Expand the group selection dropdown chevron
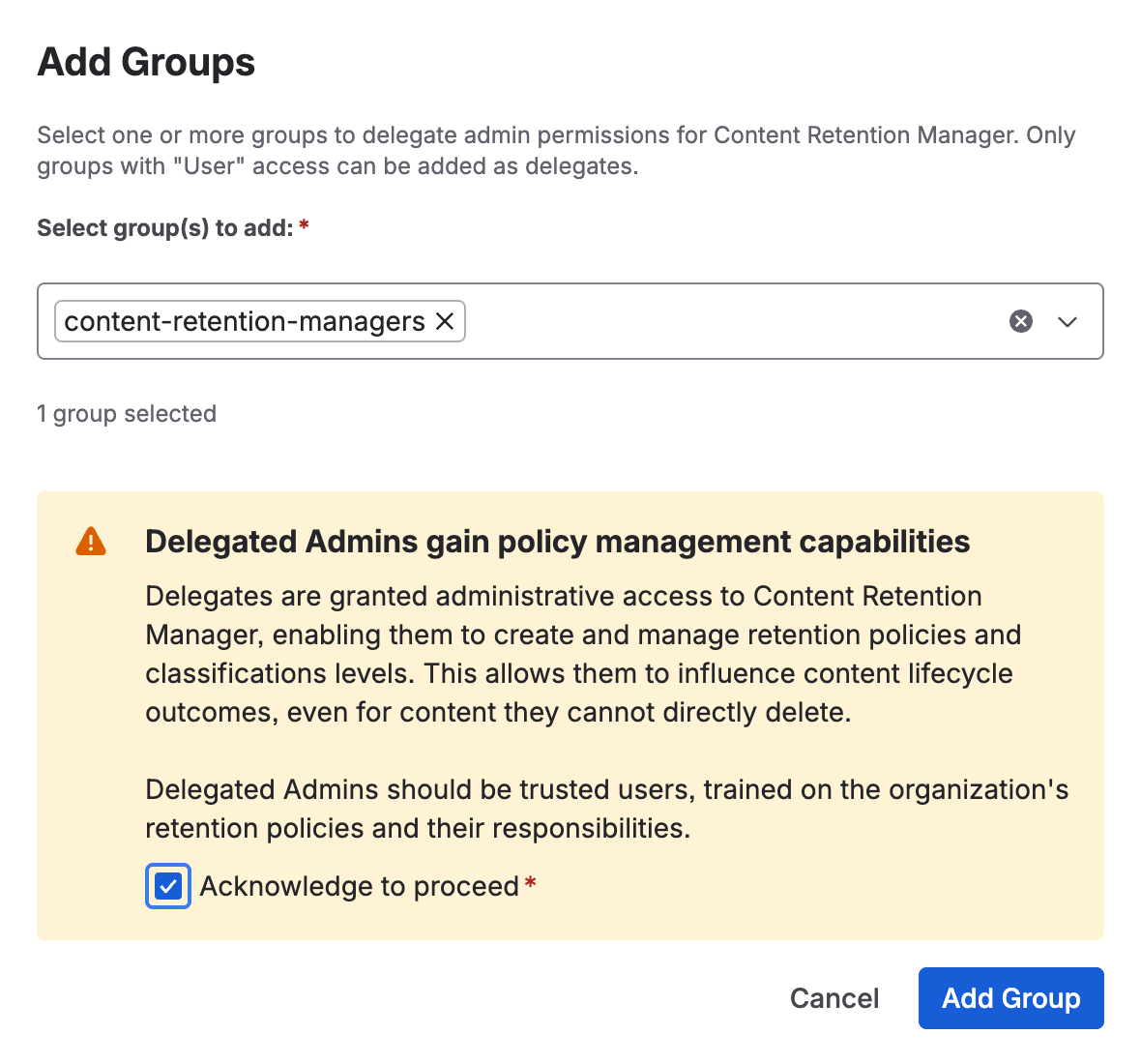Image resolution: width=1141 pixels, height=1064 pixels. click(x=1068, y=322)
